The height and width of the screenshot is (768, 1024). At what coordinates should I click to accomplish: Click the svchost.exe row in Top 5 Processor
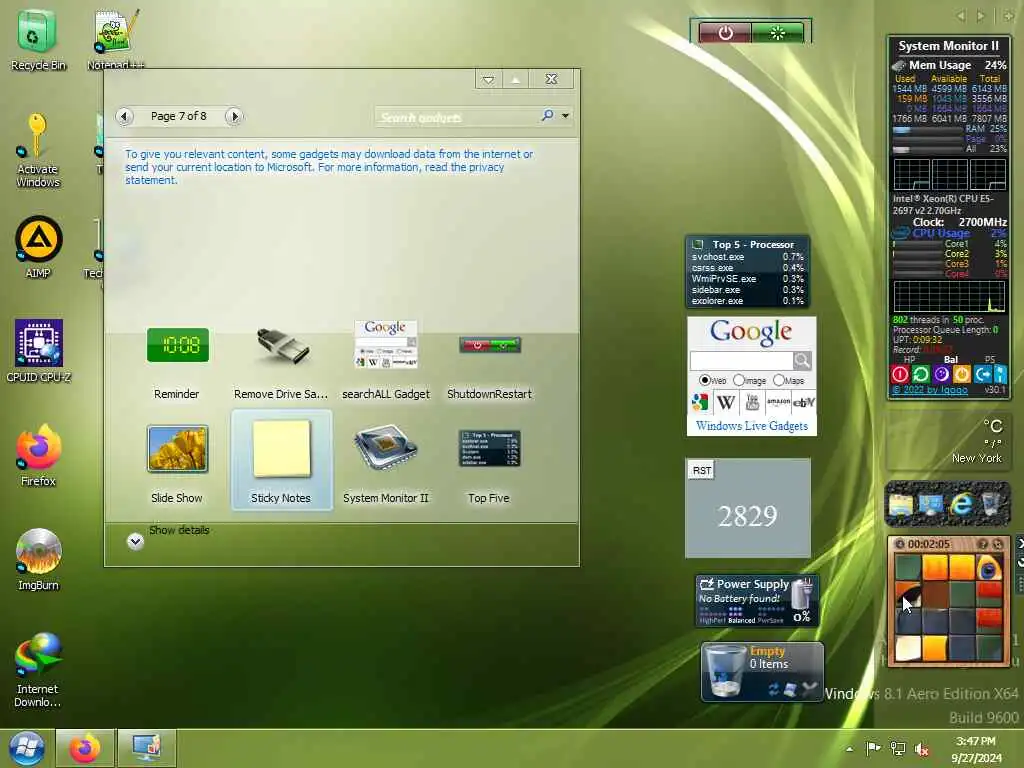tap(747, 257)
